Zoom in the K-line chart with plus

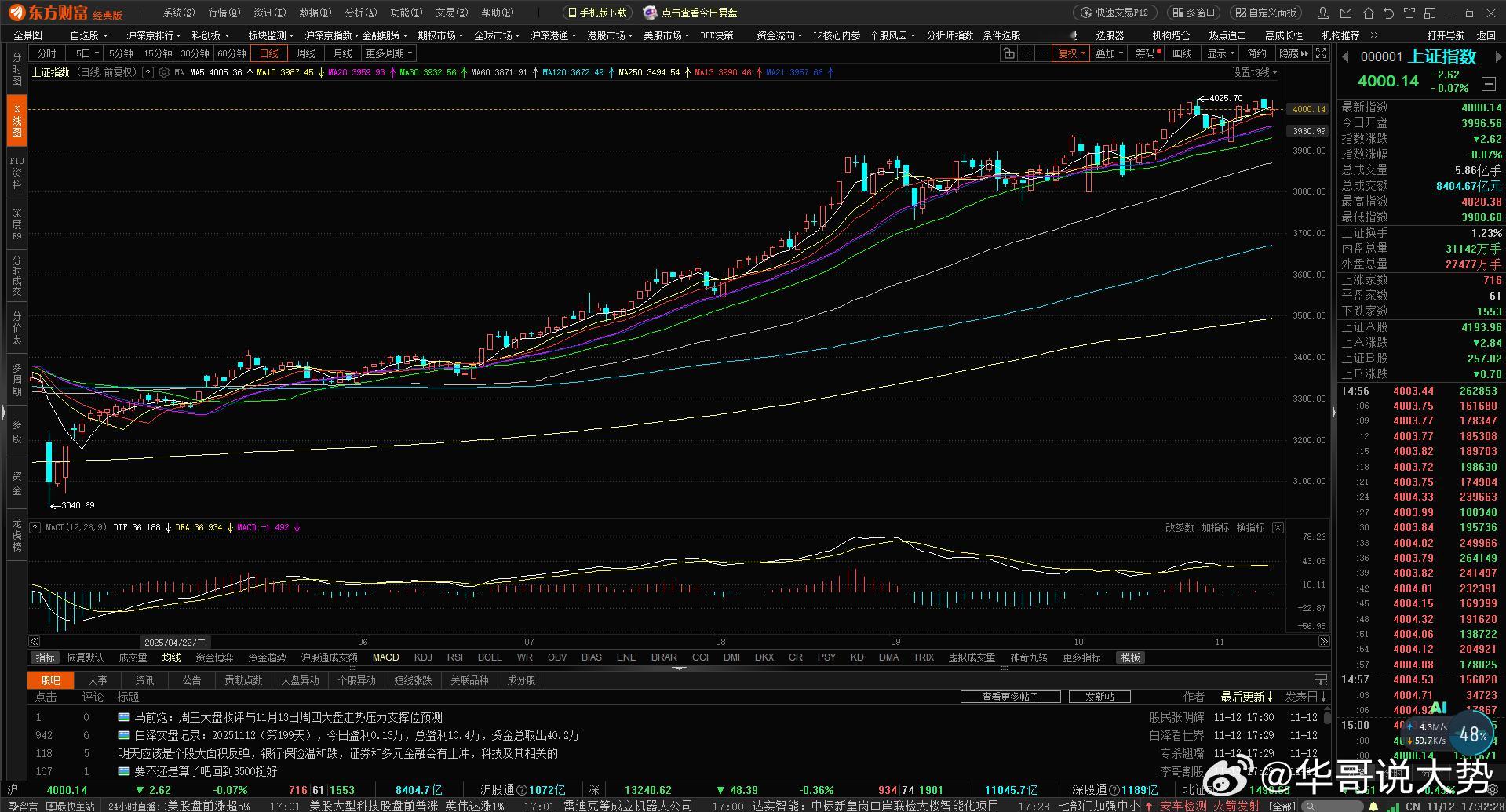pyautogui.click(x=1026, y=53)
